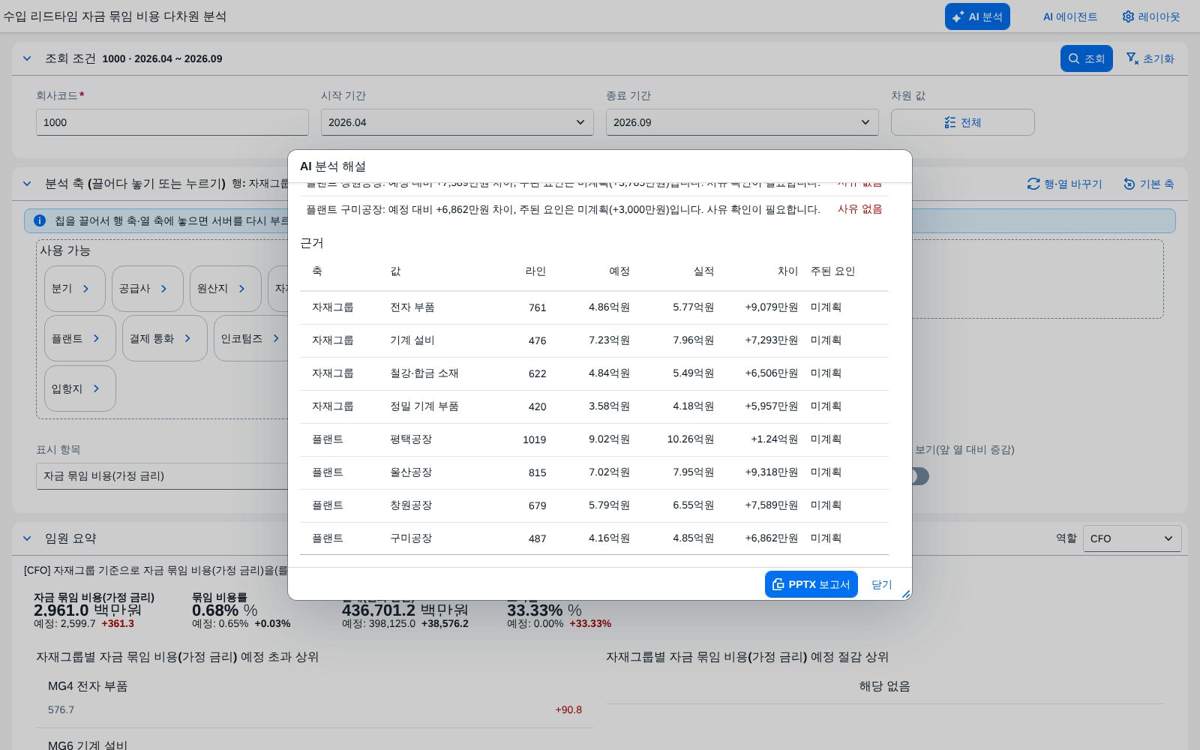Click the 울산공장 table cell
Viewport: 1200px width, 750px height.
point(411,472)
